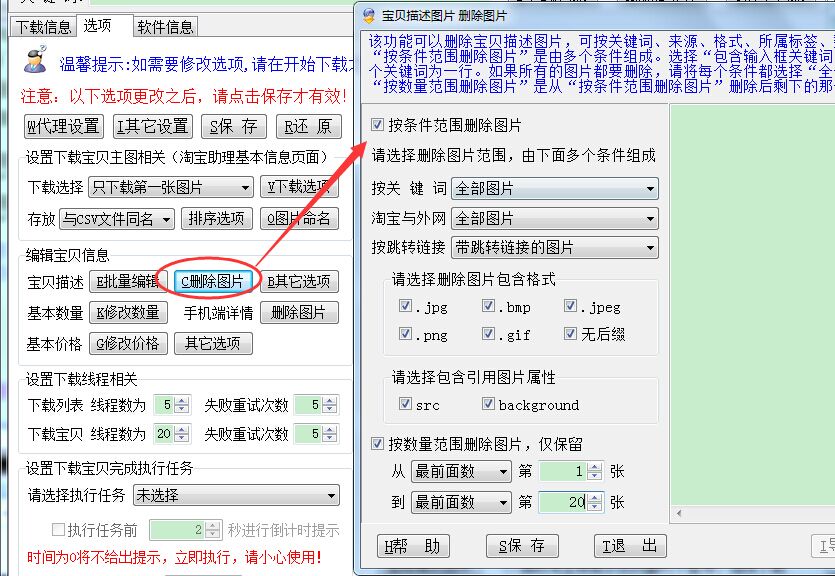Click the G修改价格 button
The width and height of the screenshot is (835, 576).
tap(128, 343)
